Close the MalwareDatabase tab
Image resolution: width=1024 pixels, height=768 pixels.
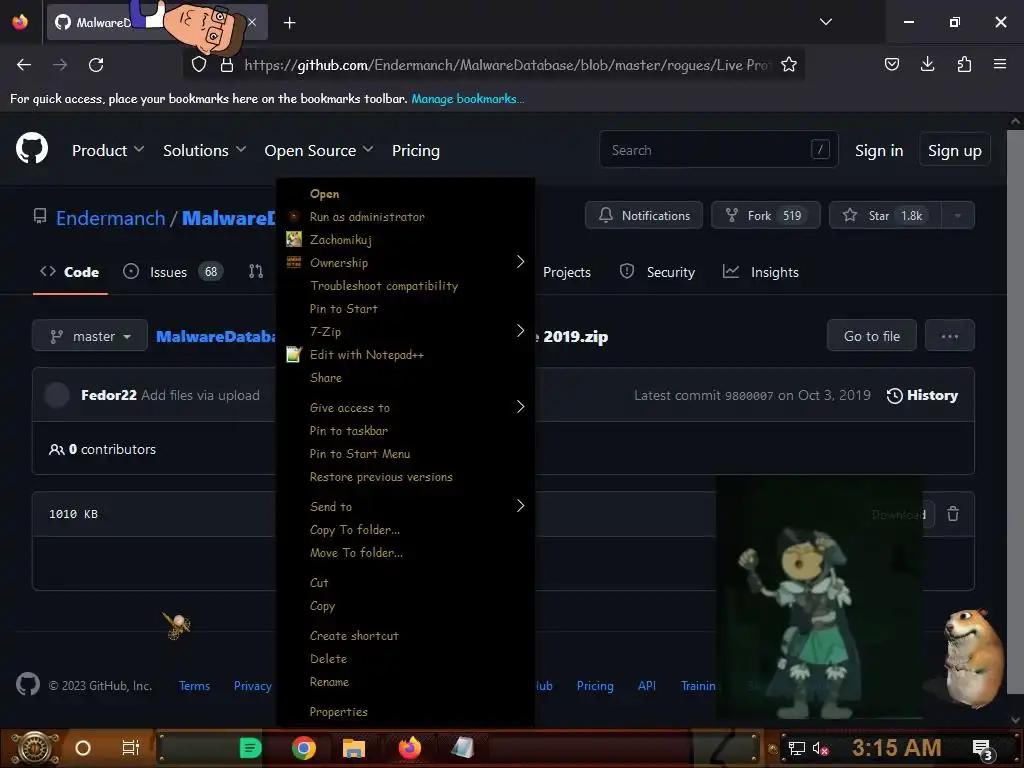(x=252, y=22)
